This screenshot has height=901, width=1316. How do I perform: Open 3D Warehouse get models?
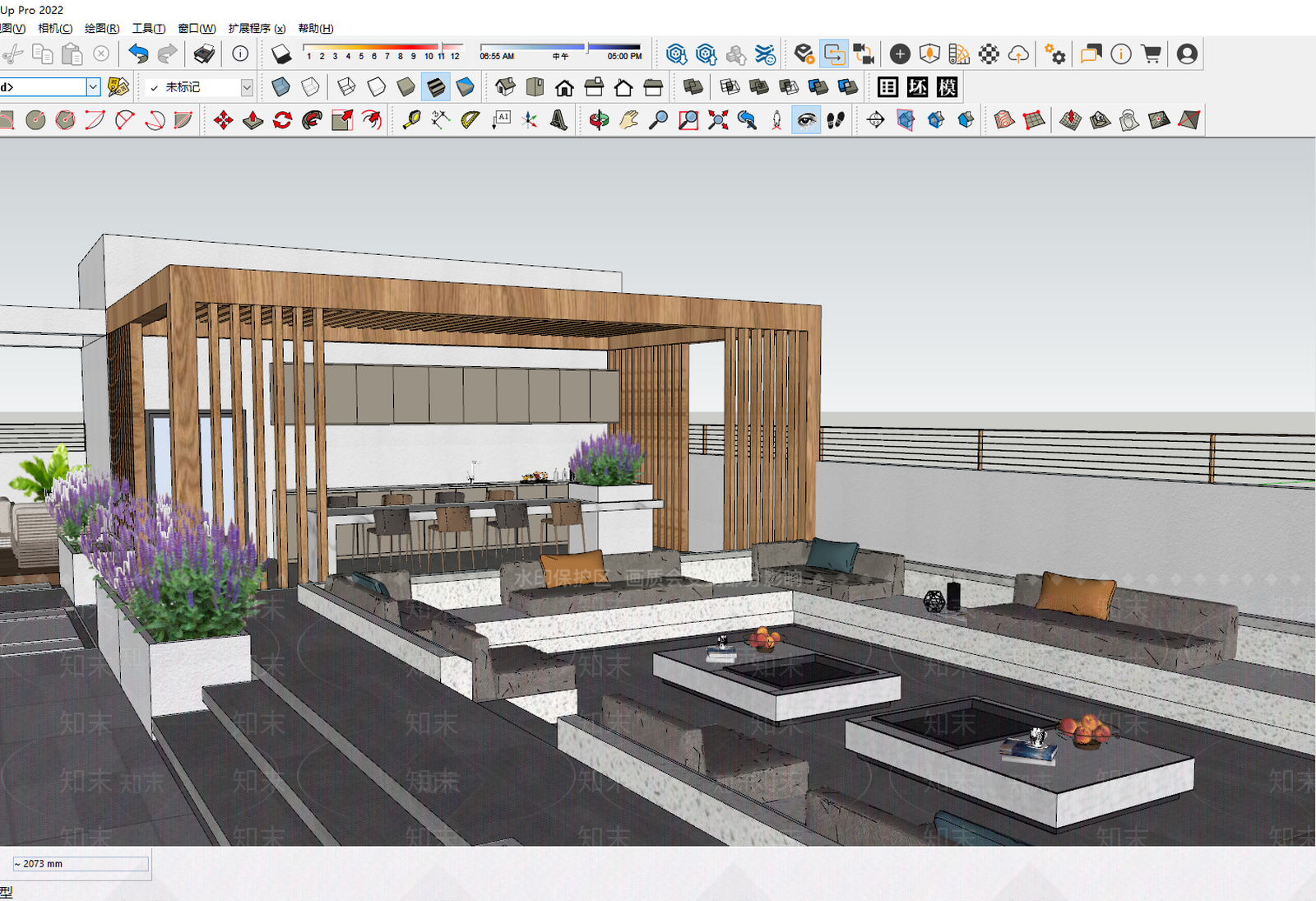(676, 54)
